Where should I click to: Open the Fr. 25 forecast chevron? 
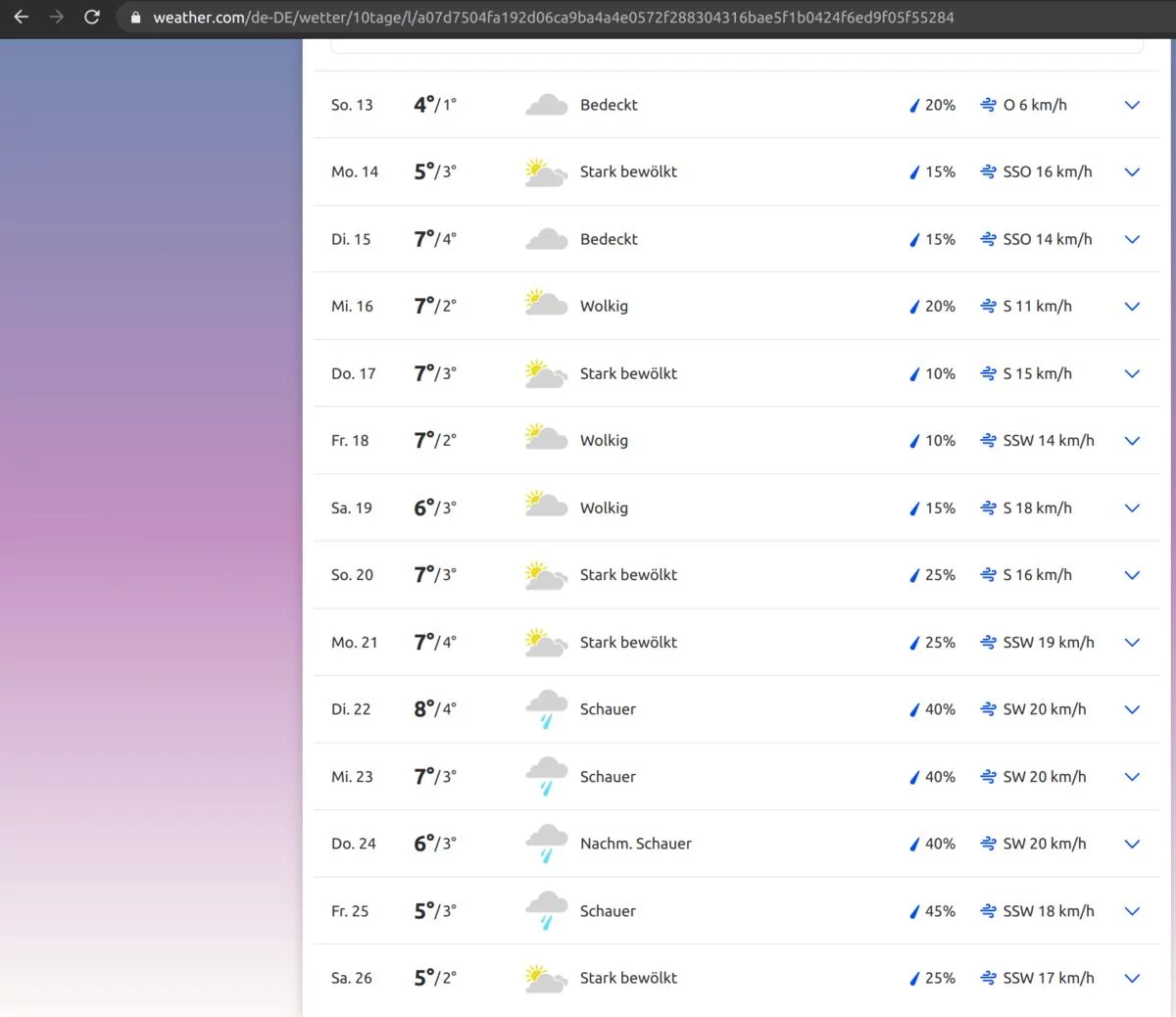click(x=1132, y=911)
